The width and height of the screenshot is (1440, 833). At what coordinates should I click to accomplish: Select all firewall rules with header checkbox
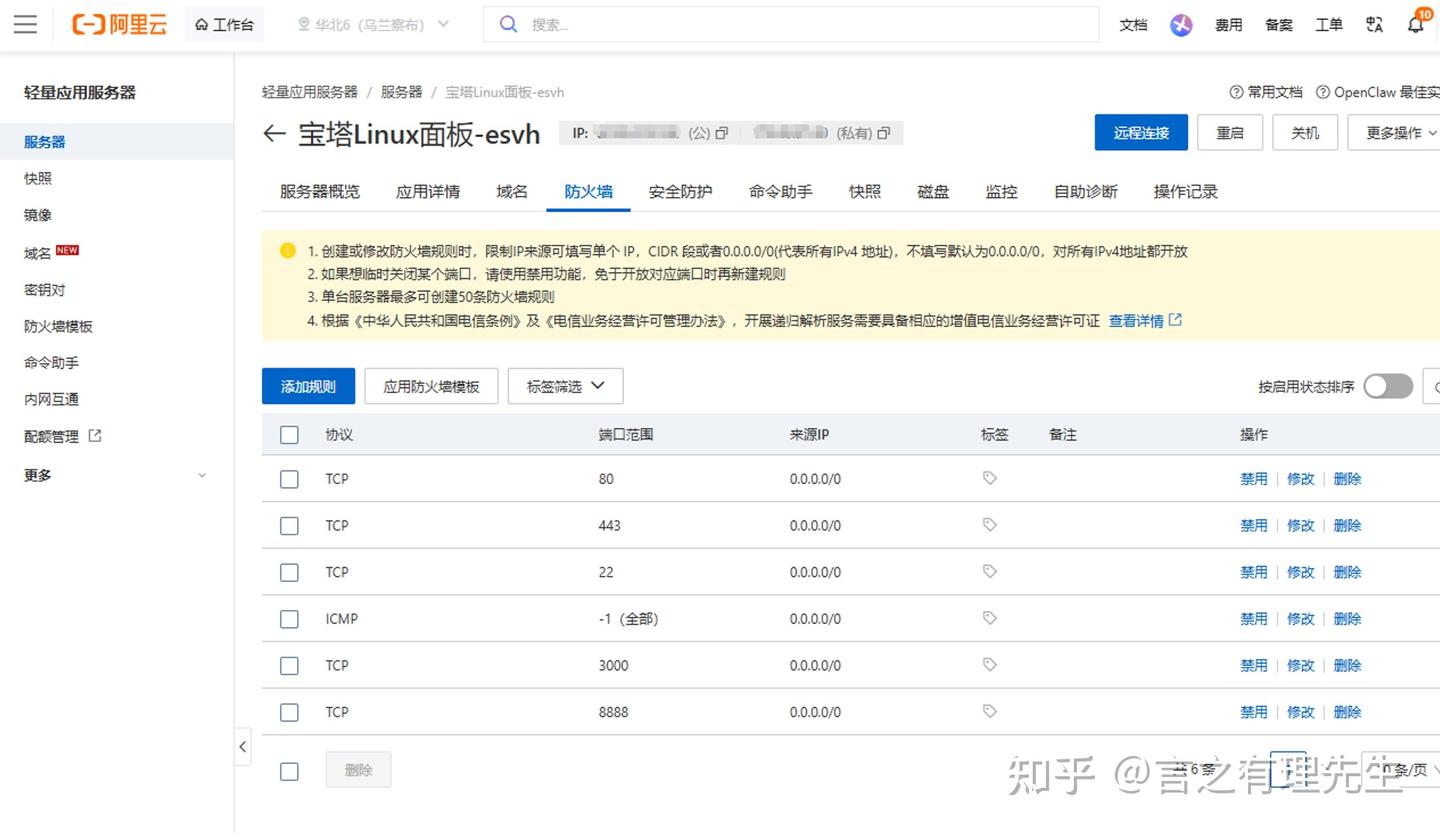[x=289, y=434]
